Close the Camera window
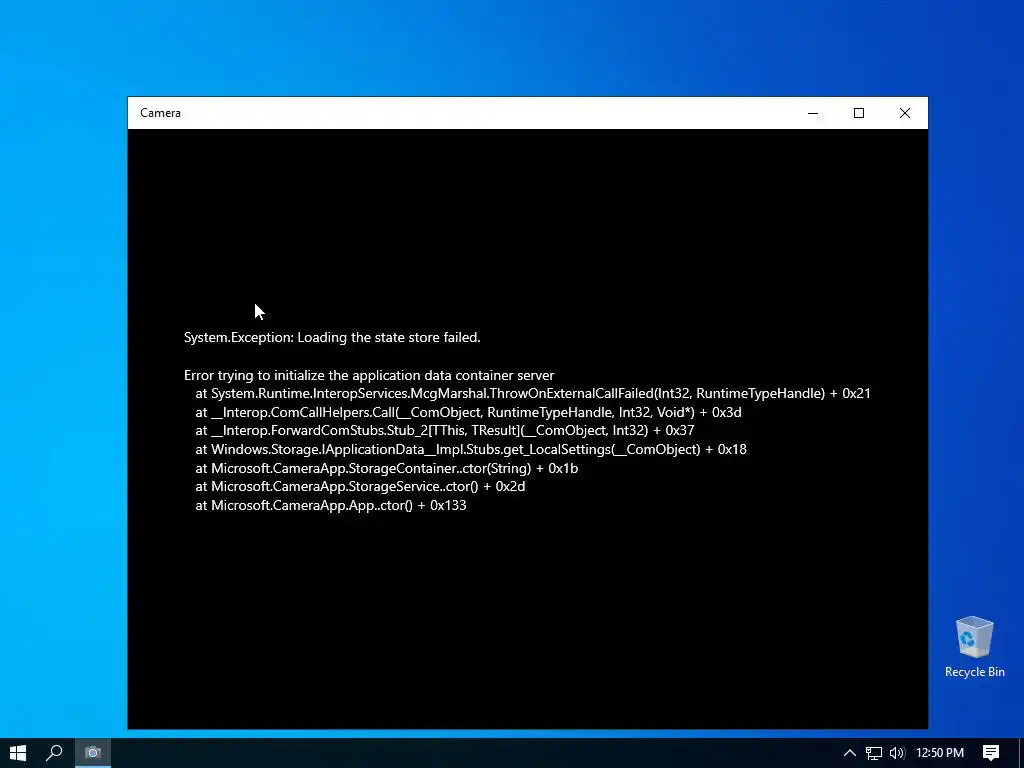Viewport: 1024px width, 768px height. 904,113
